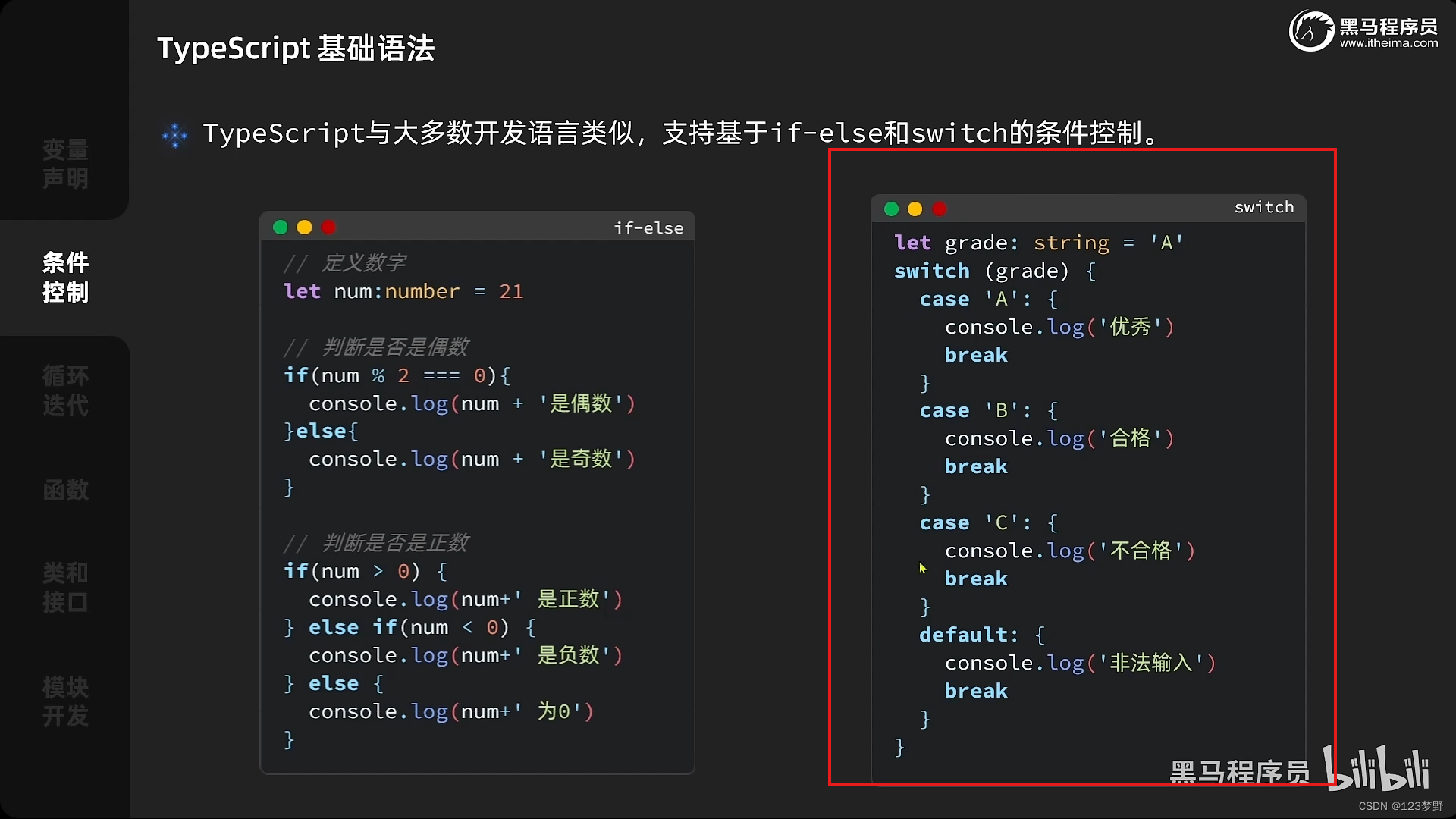The height and width of the screenshot is (819, 1456).
Task: Click the green circle on switch window
Action: tap(890, 209)
